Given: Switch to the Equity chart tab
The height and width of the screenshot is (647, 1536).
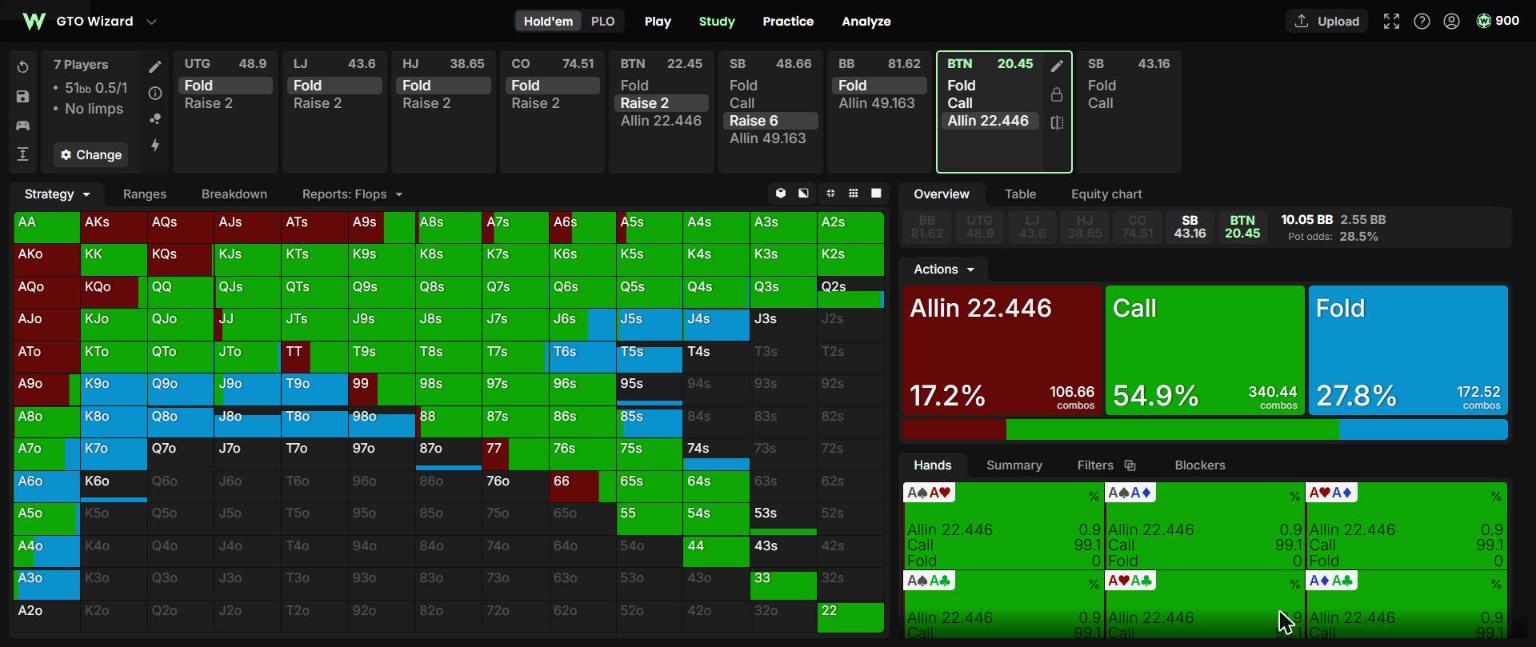Looking at the screenshot, I should [1106, 194].
